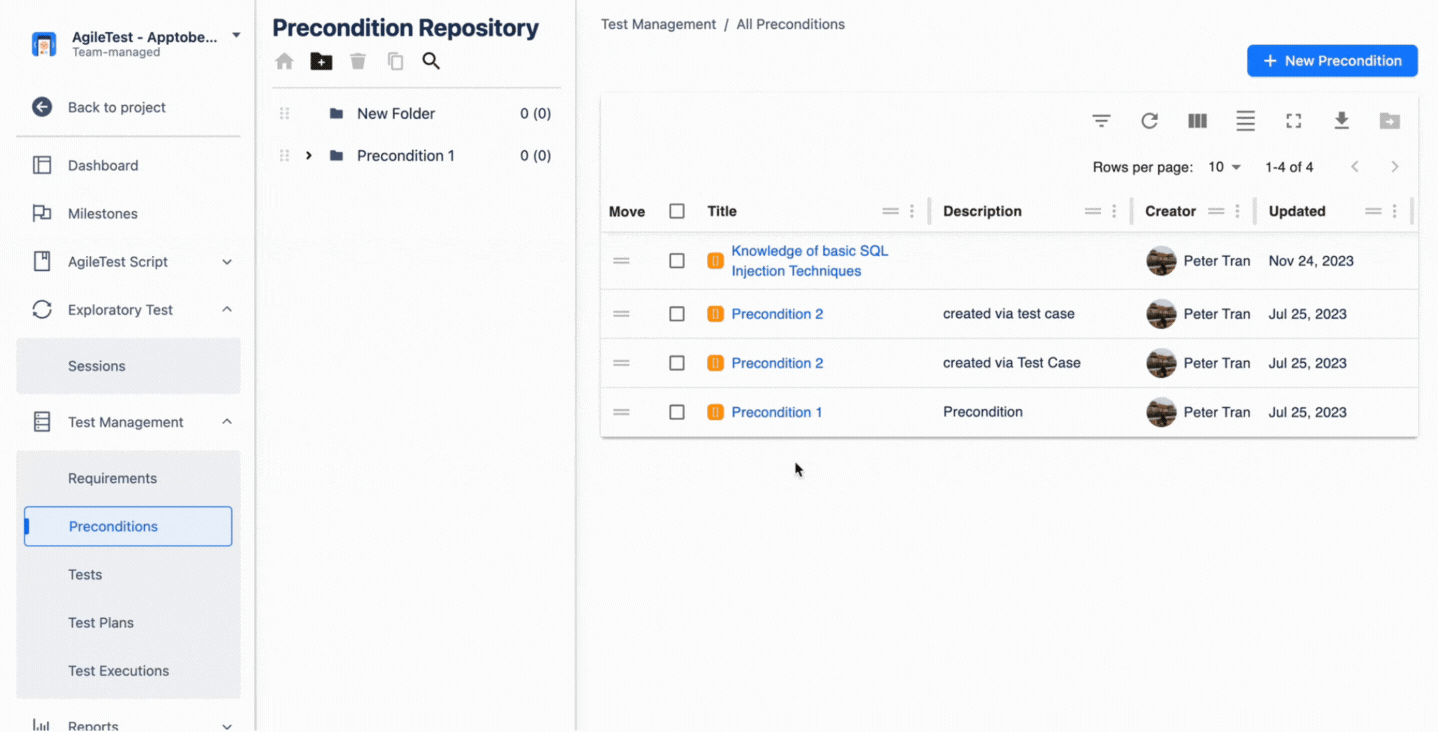The height and width of the screenshot is (732, 1438).
Task: Open the Rows per page dropdown
Action: 1223,167
